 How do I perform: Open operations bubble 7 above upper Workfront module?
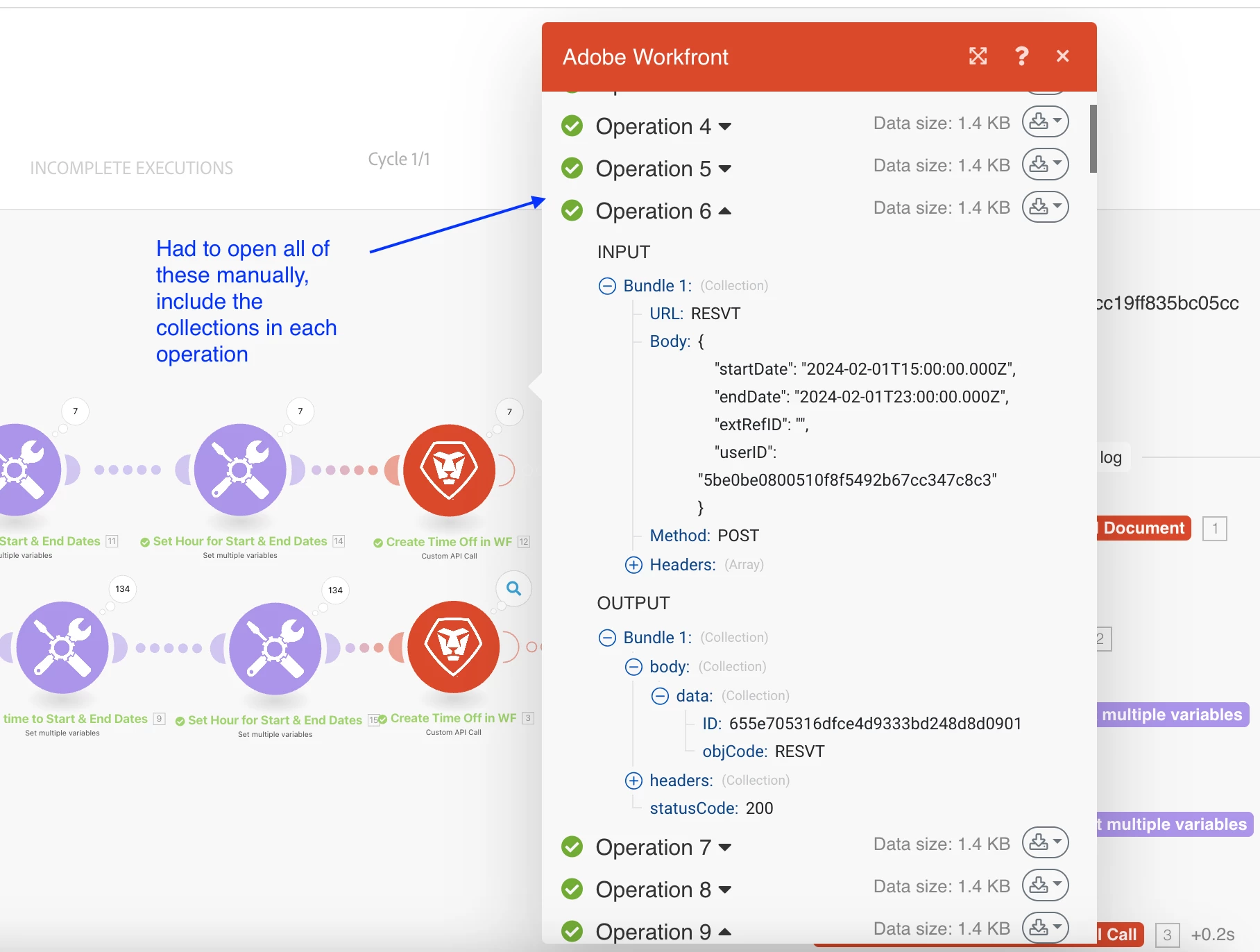click(x=509, y=412)
